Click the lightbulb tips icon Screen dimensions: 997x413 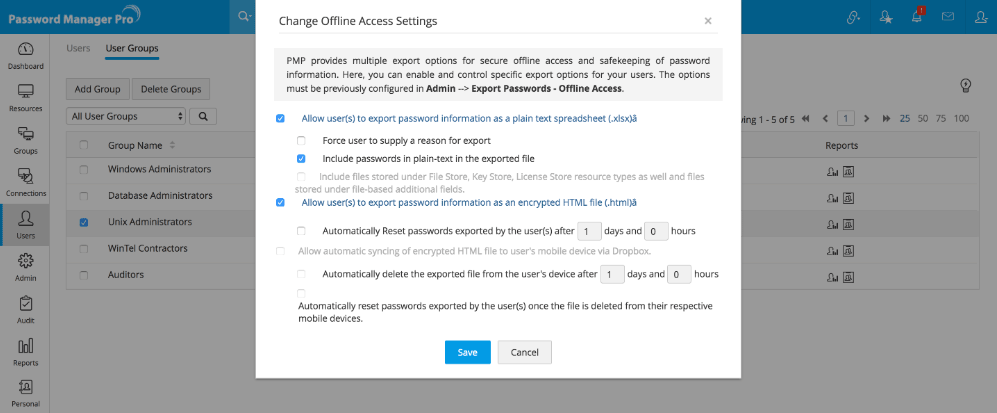966,85
